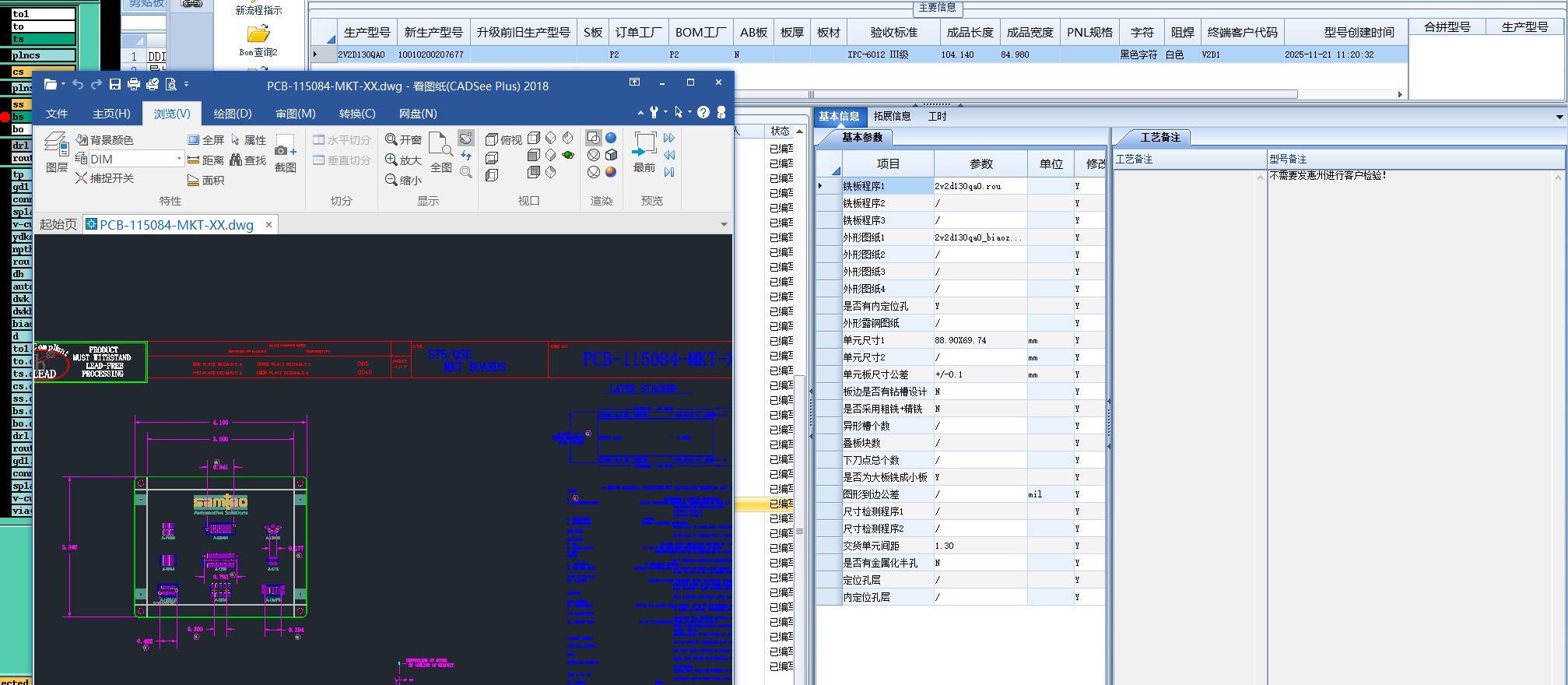
Task: Select the blue sphere shaded render icon
Action: pos(611,138)
